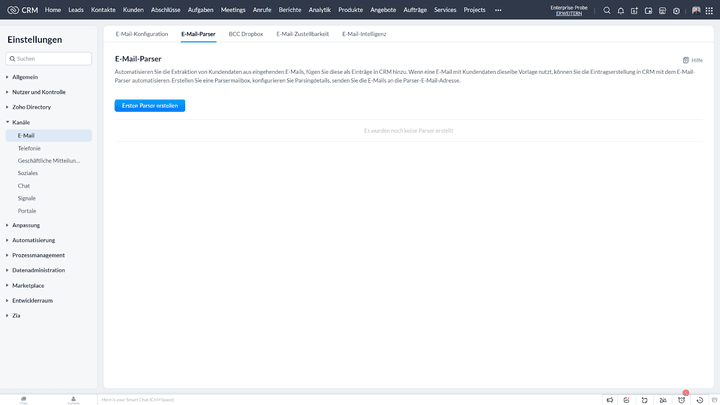Open the Analytik module
Screen dimensions: 720x405
320,10
